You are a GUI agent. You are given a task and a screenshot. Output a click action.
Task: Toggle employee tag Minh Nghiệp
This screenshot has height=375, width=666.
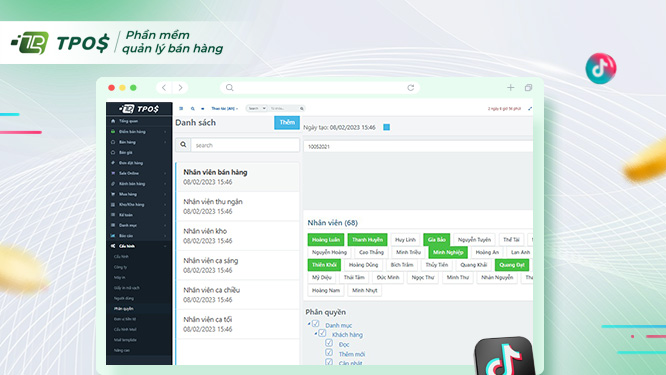(448, 252)
